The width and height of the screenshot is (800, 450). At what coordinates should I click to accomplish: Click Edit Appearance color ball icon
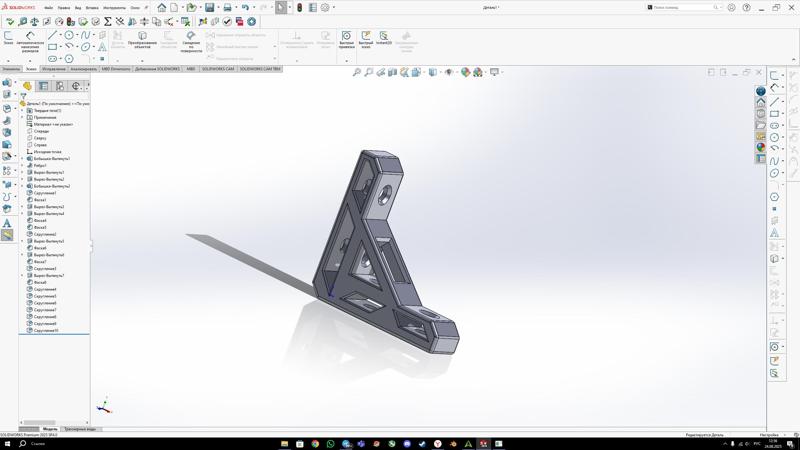pyautogui.click(x=465, y=72)
